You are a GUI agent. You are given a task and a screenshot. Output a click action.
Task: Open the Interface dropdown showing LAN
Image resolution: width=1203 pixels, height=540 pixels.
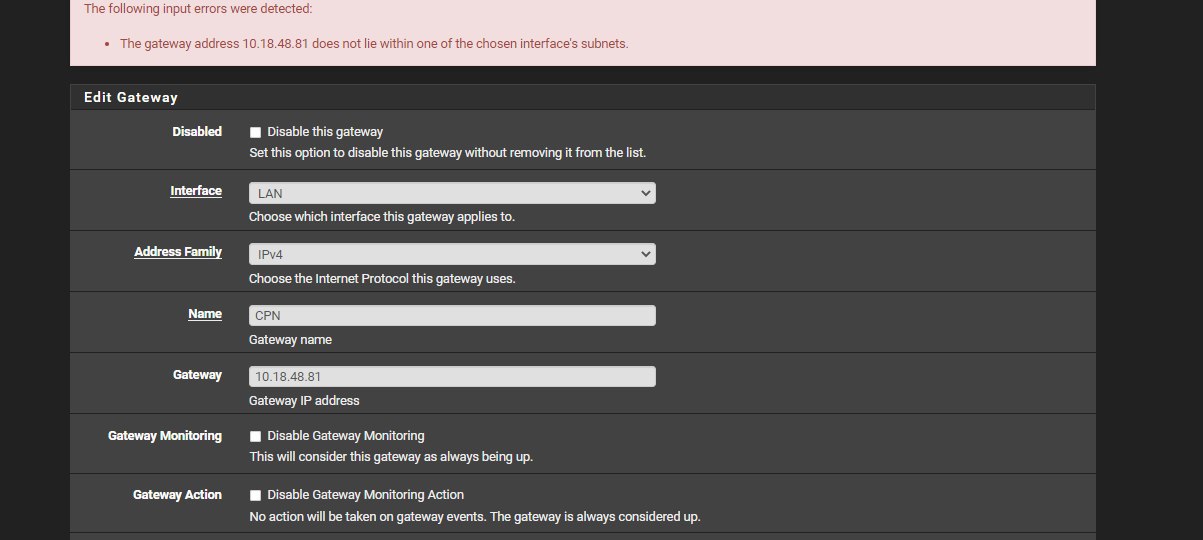point(452,193)
